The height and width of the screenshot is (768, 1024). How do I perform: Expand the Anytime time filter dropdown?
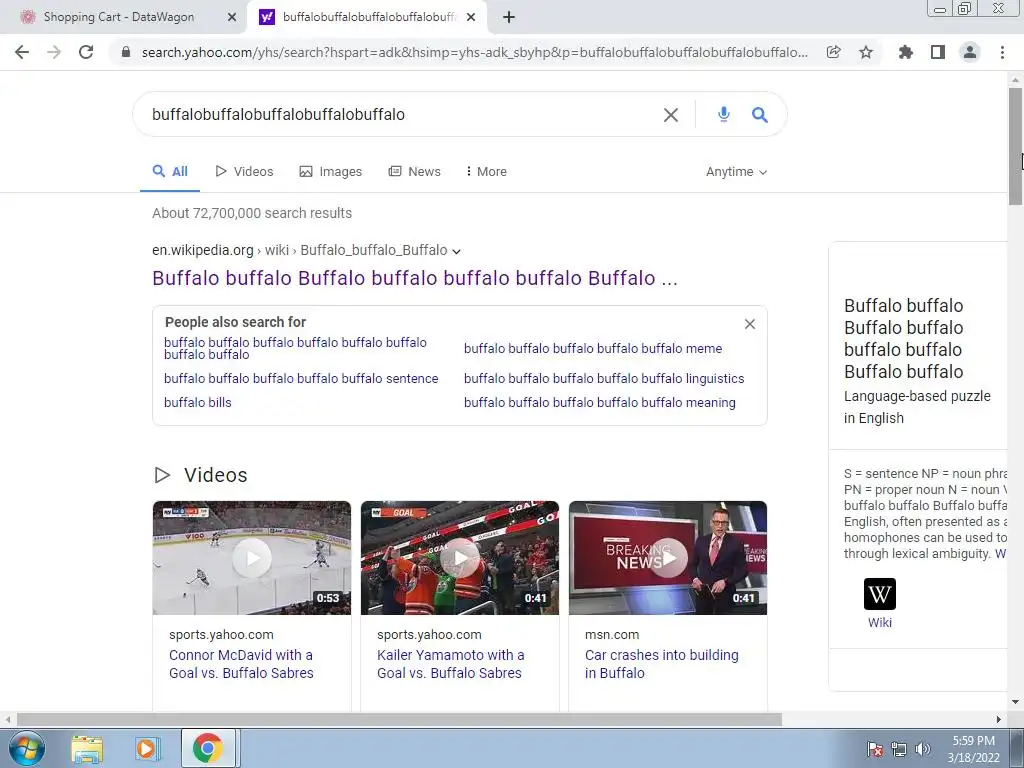[x=736, y=172]
